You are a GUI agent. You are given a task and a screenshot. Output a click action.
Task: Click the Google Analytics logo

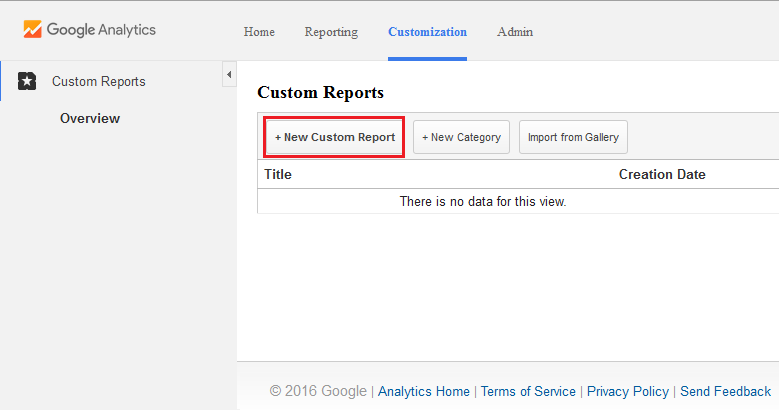point(89,30)
